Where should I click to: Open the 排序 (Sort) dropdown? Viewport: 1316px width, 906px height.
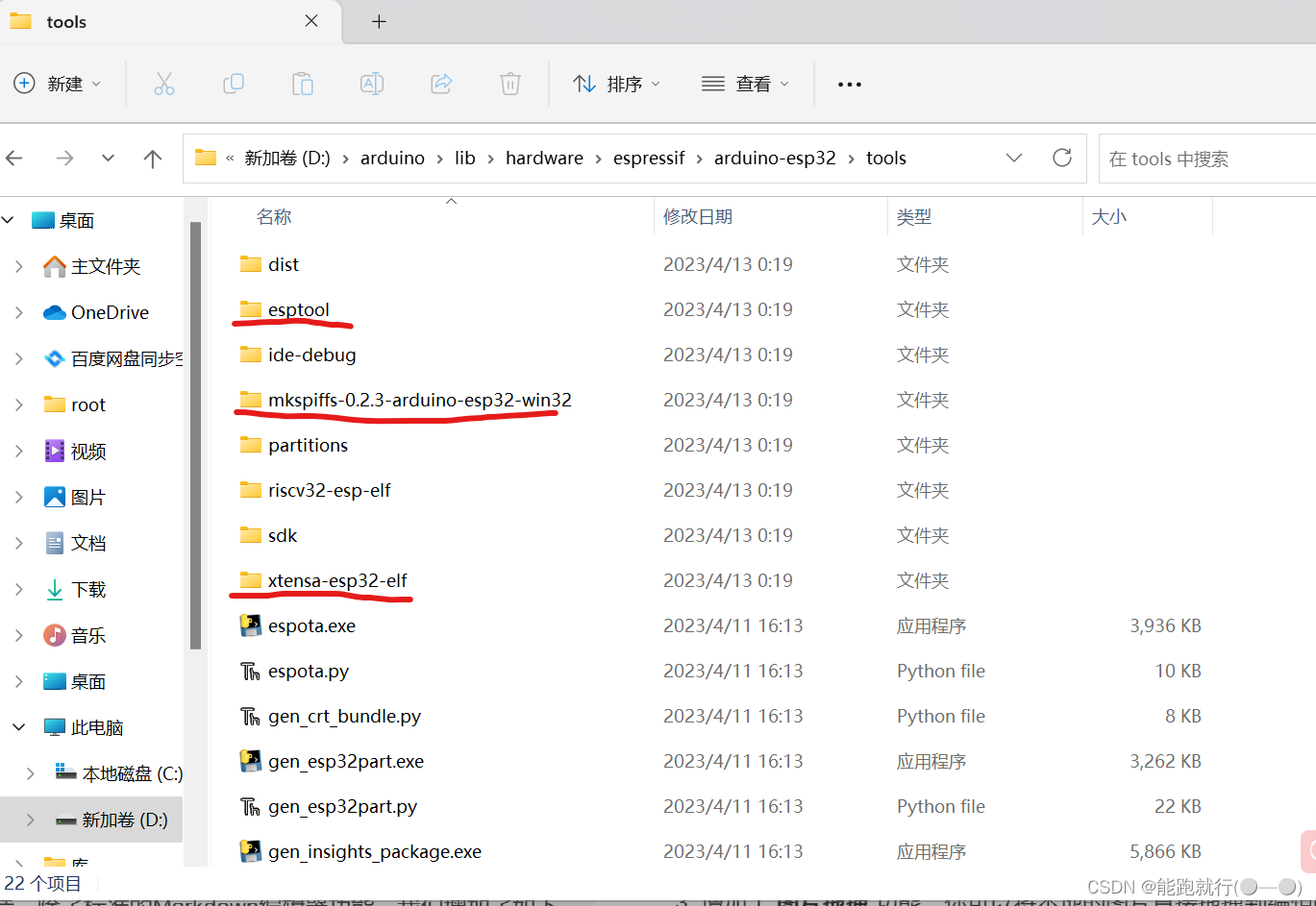pos(616,84)
